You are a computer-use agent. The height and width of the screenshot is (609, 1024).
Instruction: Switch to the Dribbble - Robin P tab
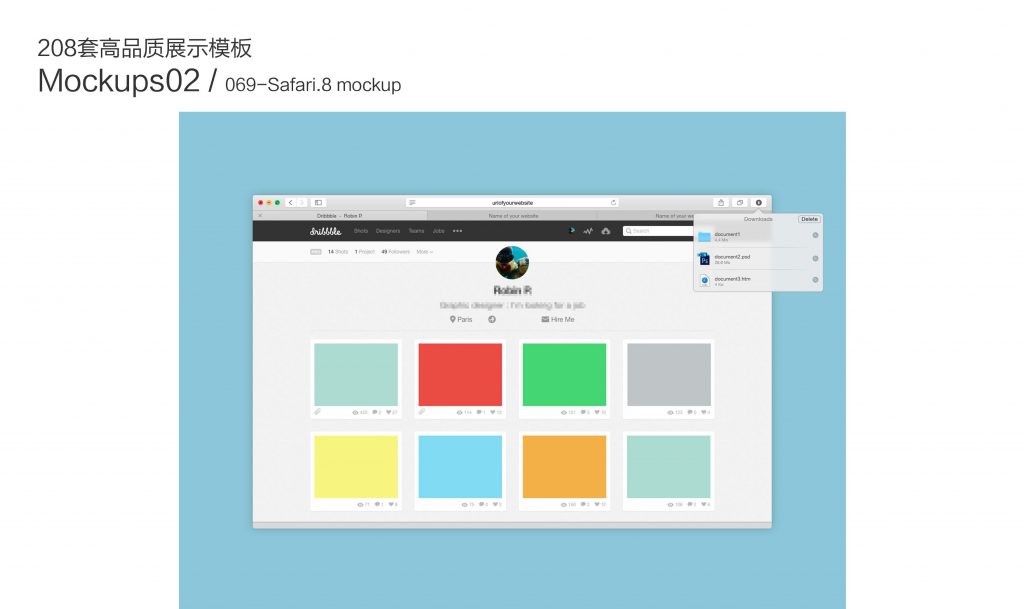(x=340, y=215)
